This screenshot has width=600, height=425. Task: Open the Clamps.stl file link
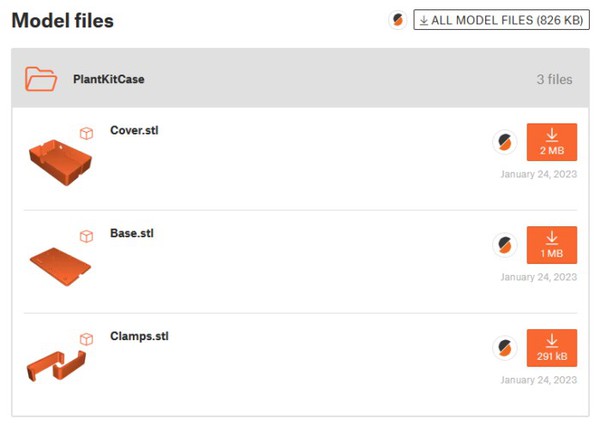point(139,337)
